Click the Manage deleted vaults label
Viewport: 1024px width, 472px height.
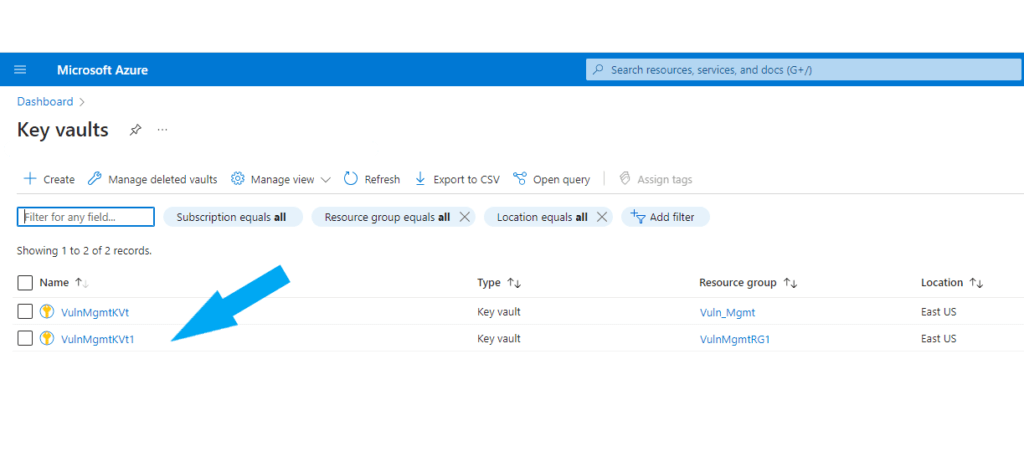(163, 180)
